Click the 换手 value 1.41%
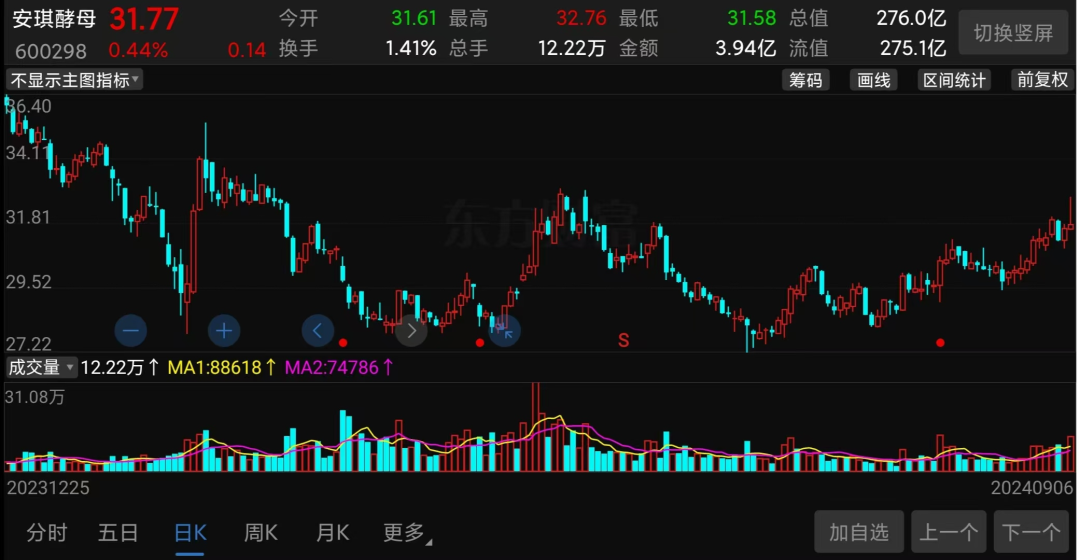This screenshot has width=1080, height=560. point(411,48)
